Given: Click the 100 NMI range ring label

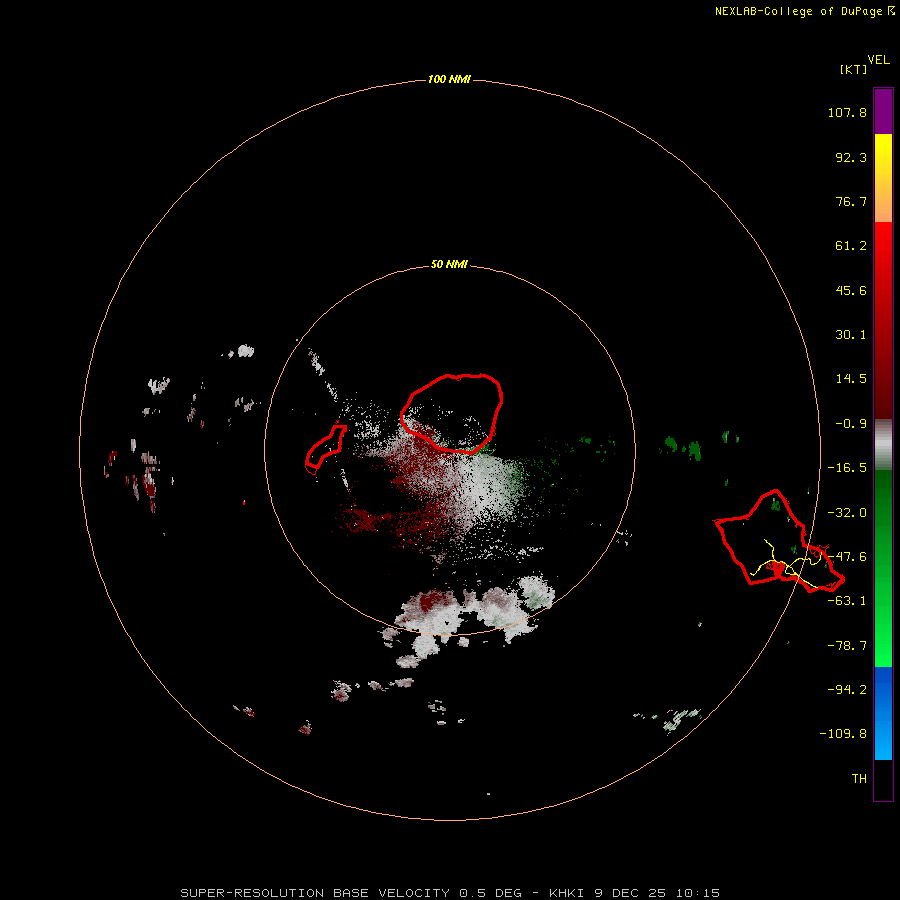Looking at the screenshot, I should (x=449, y=79).
